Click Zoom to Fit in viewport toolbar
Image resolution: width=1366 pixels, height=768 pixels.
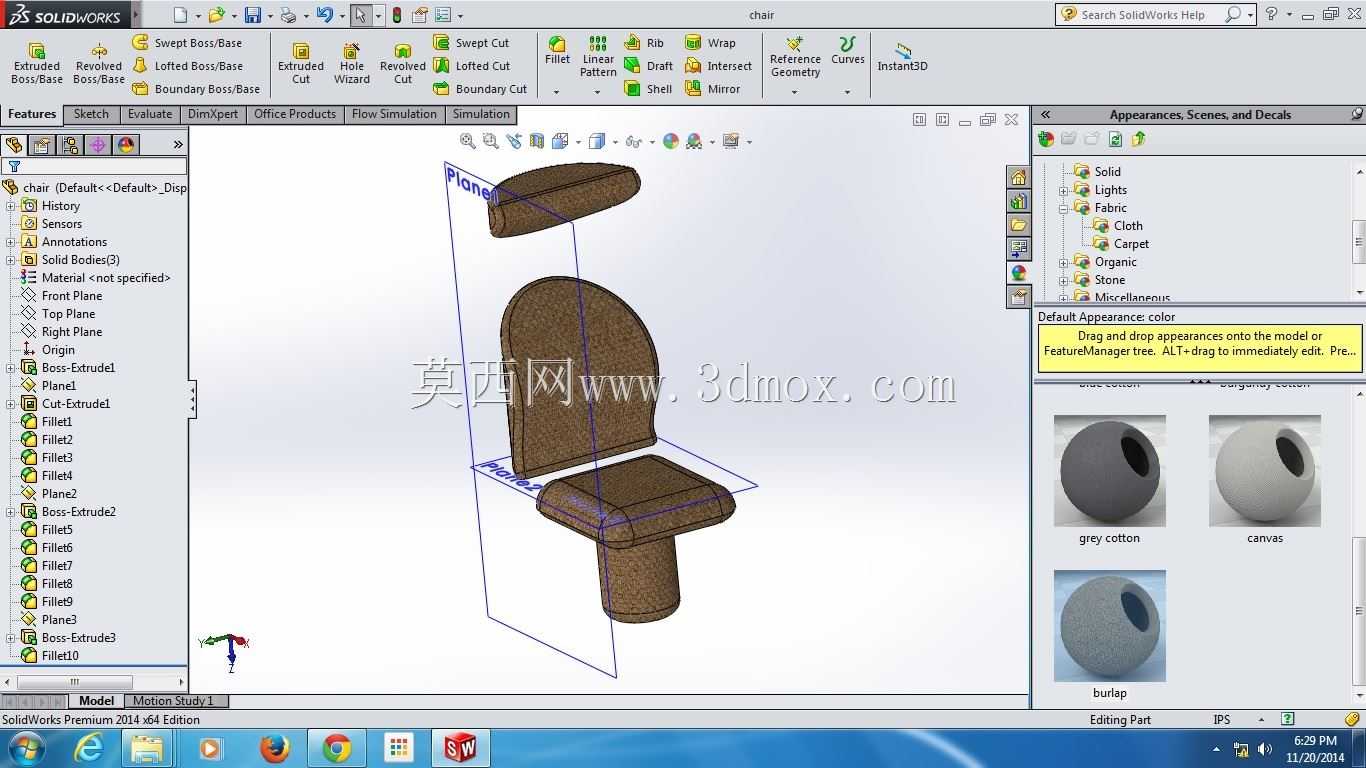[467, 141]
